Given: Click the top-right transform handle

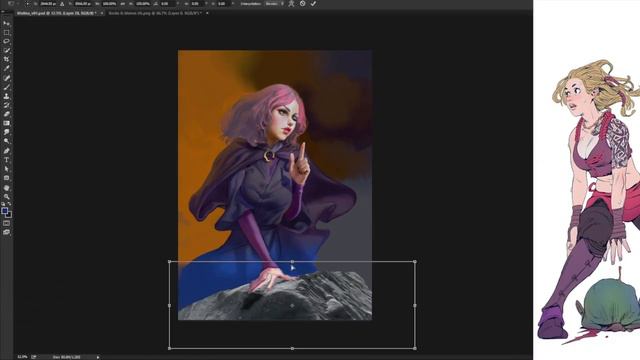Looking at the screenshot, I should [x=415, y=261].
